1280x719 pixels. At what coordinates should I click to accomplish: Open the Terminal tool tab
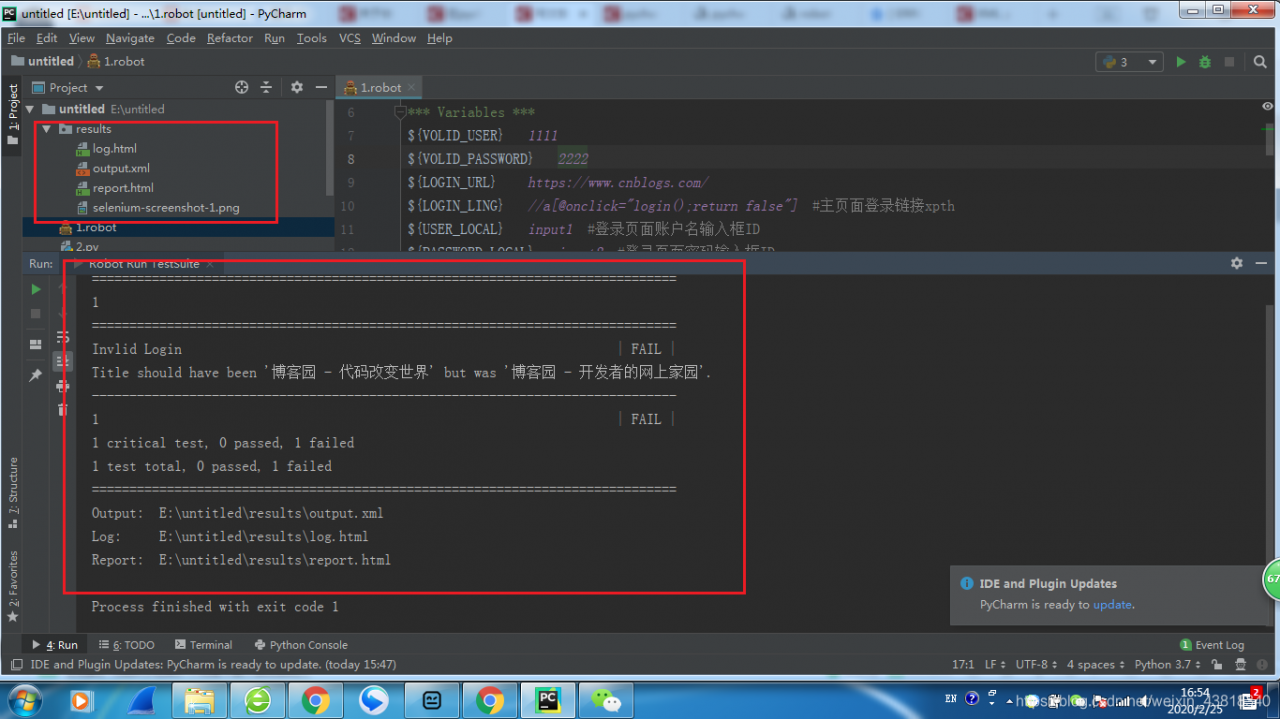click(x=204, y=645)
